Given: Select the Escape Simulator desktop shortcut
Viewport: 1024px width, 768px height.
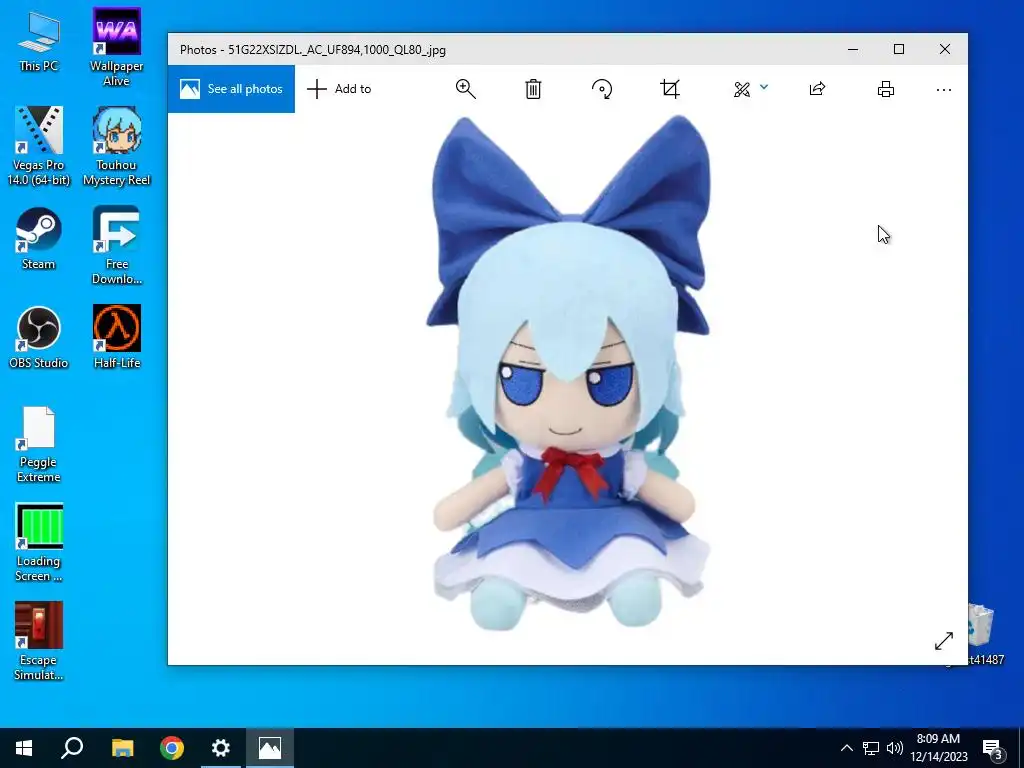Looking at the screenshot, I should tap(39, 641).
